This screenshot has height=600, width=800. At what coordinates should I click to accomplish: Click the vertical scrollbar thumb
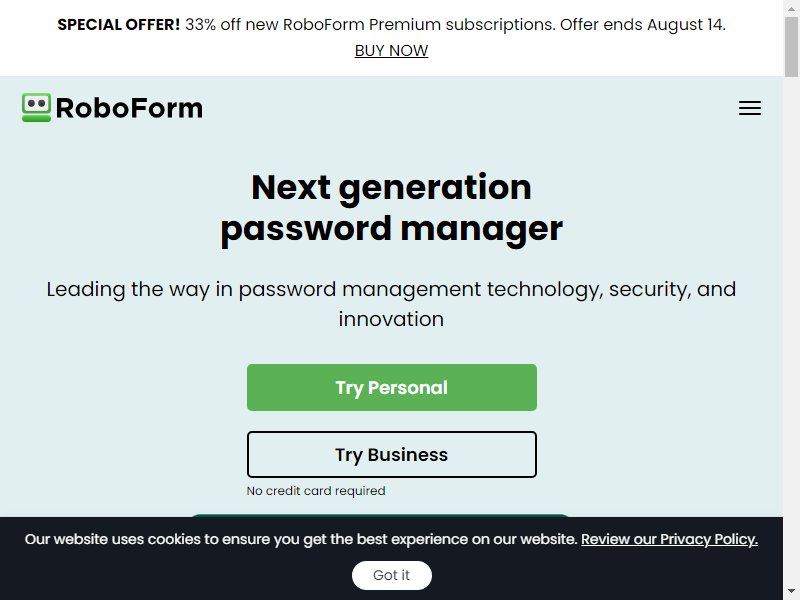click(791, 47)
